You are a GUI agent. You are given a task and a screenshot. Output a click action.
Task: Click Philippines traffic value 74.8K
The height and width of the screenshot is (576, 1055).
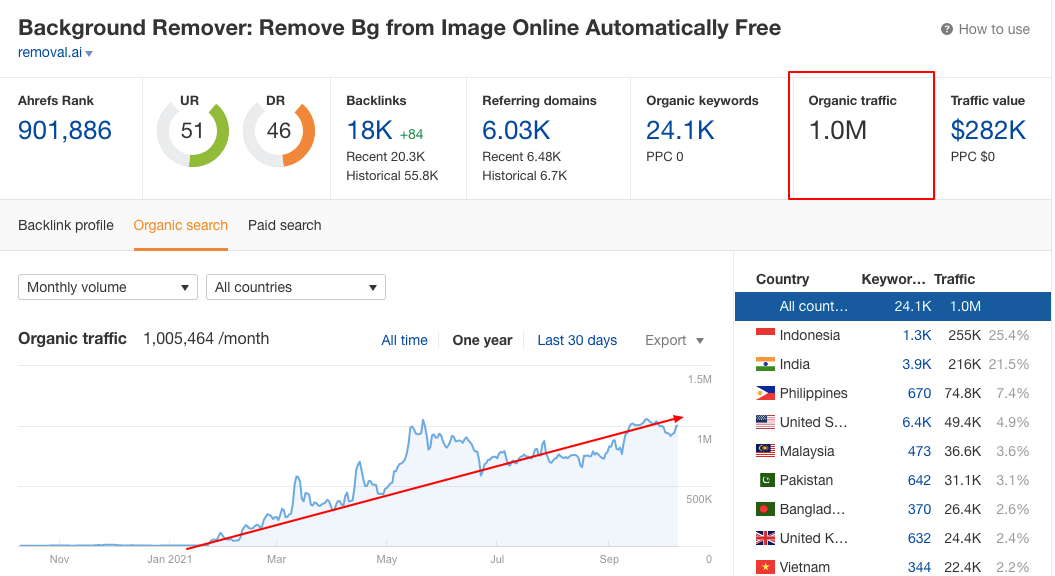point(963,393)
